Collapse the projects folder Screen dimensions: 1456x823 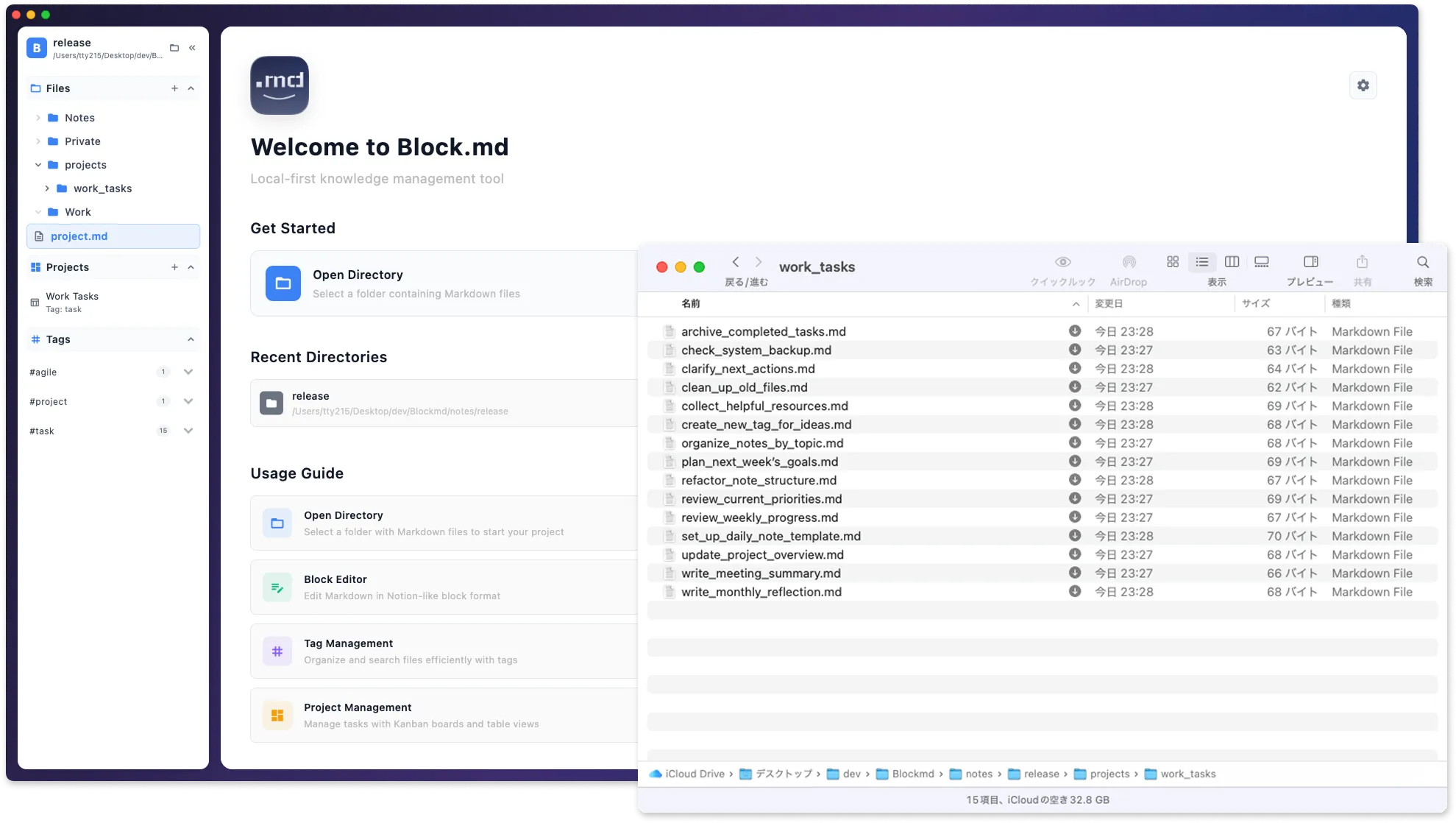tap(38, 165)
